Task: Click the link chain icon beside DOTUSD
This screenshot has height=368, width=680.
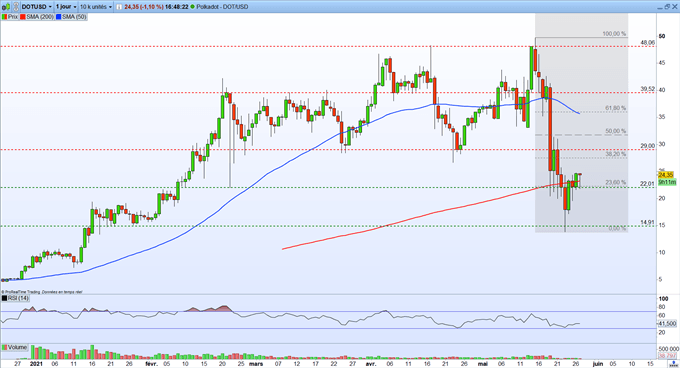Action: click(16, 7)
